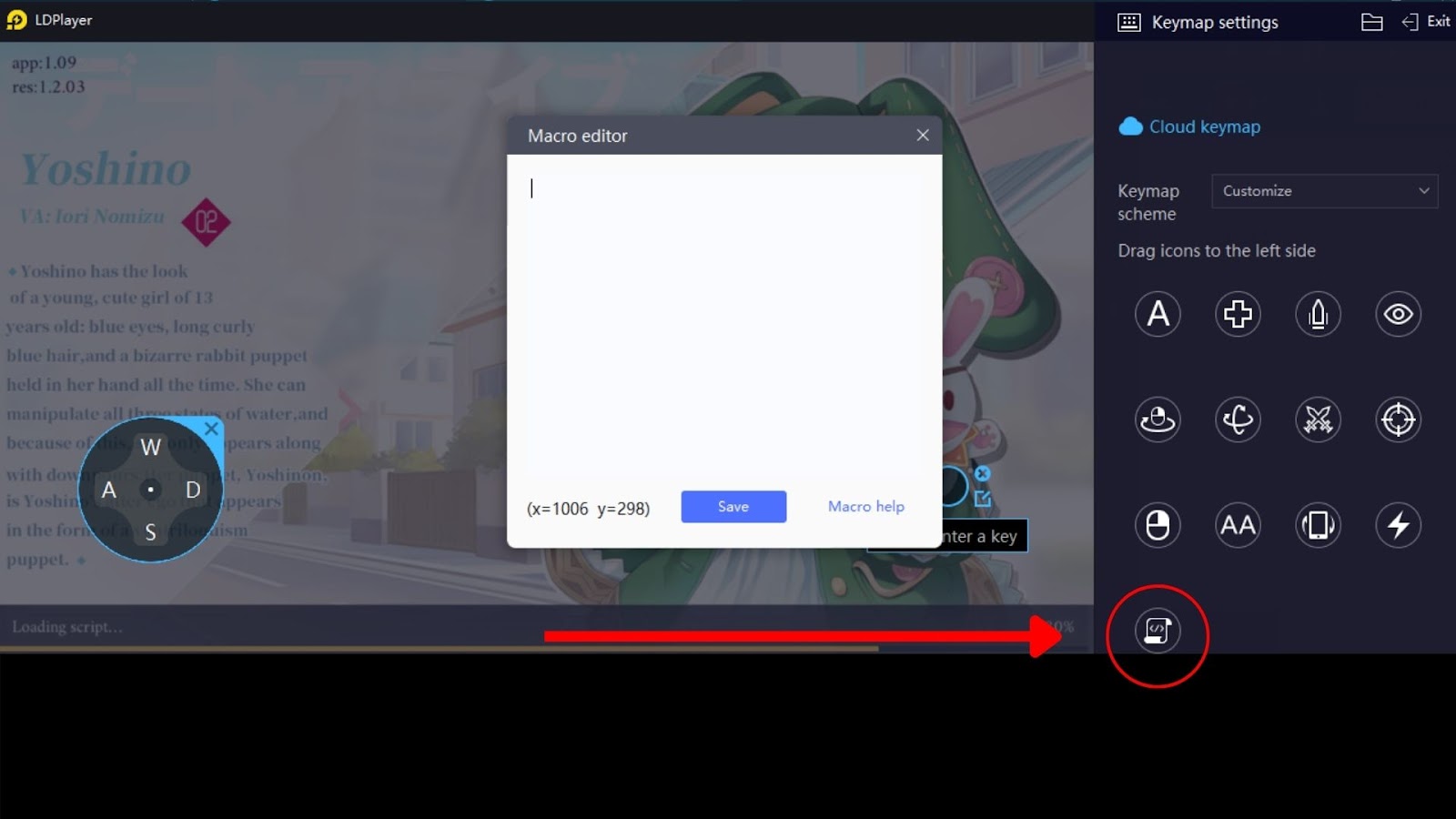This screenshot has width=1456, height=819.
Task: Open Cloud keymap
Action: (x=1190, y=126)
